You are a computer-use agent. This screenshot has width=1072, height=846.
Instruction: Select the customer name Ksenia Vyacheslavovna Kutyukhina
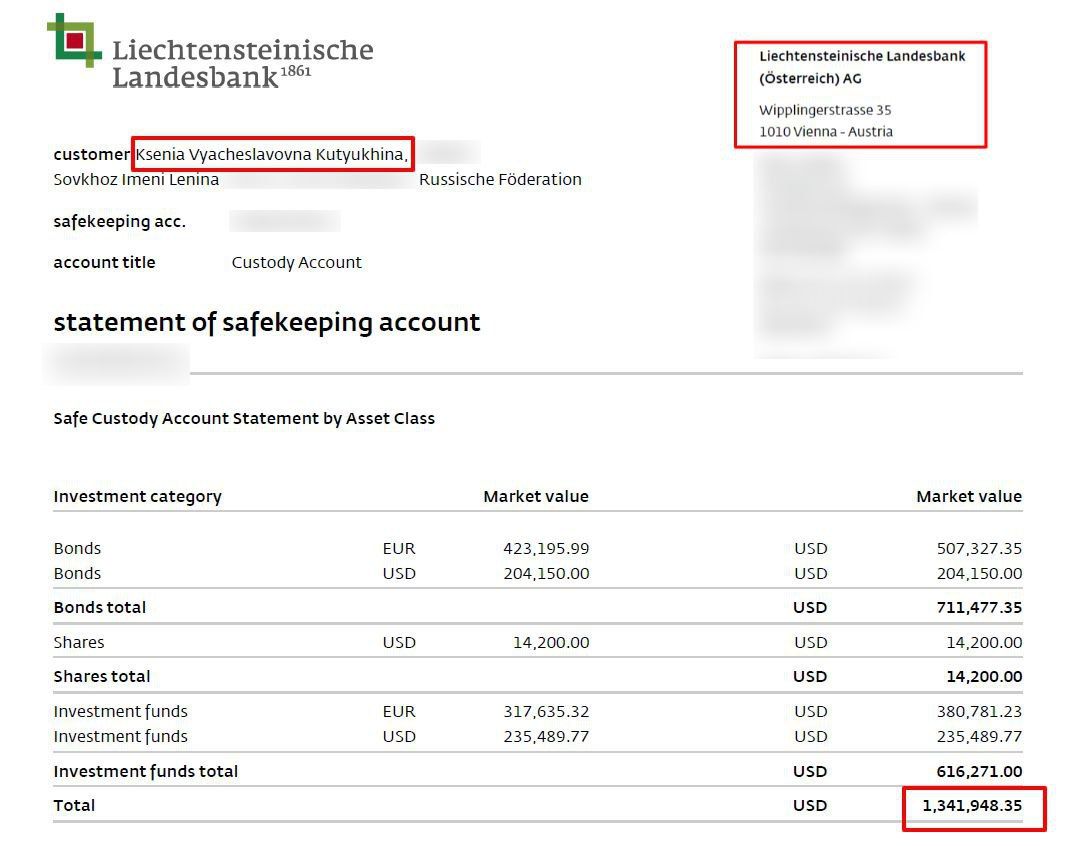[x=272, y=154]
